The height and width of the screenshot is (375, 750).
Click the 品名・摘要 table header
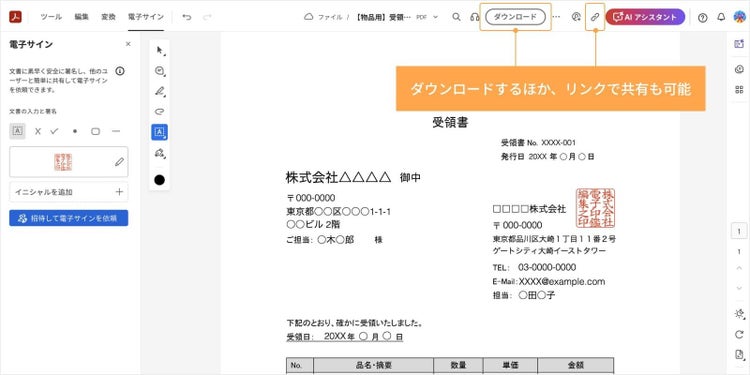(x=374, y=365)
